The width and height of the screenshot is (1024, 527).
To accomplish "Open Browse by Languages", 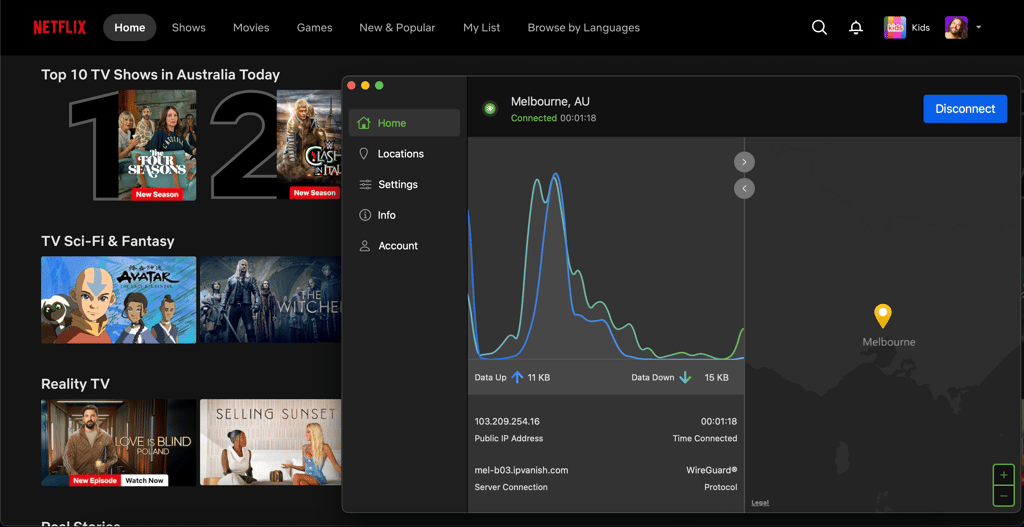I will pos(583,27).
